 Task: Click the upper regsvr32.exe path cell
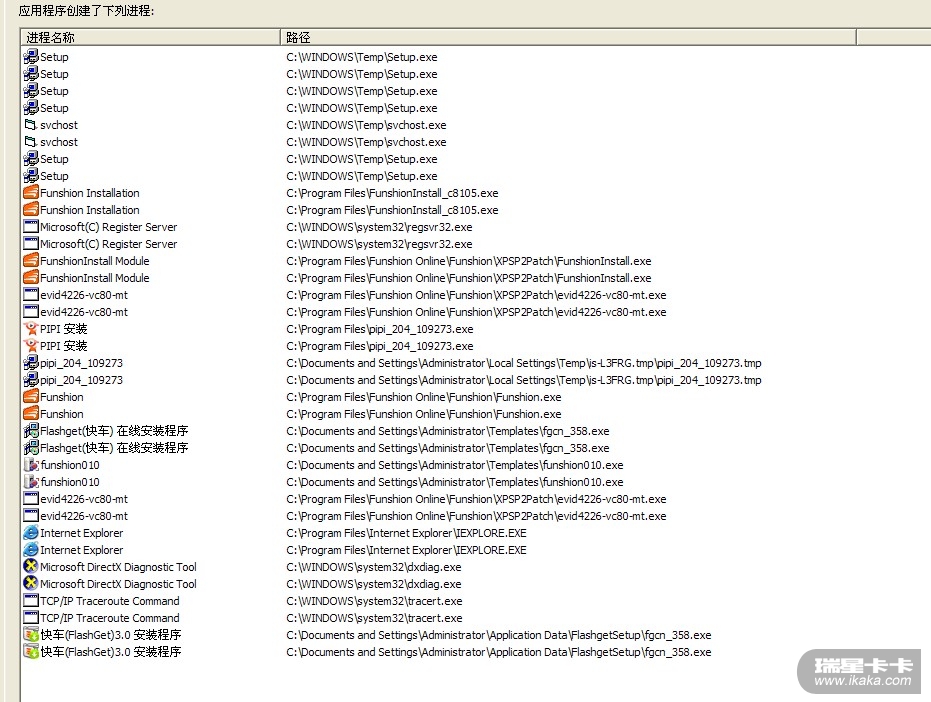(379, 227)
